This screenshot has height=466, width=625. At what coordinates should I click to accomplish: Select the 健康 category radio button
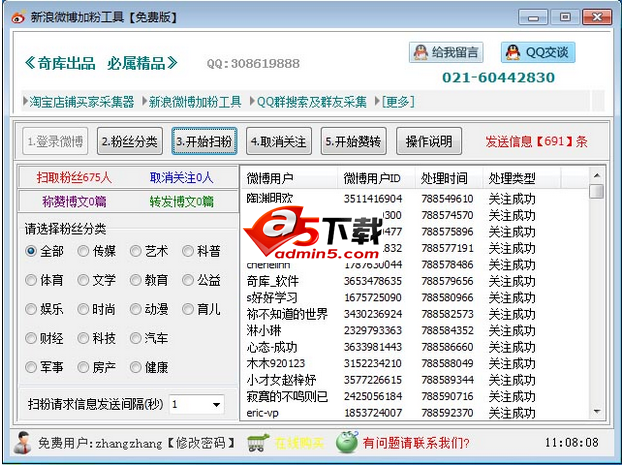pyautogui.click(x=136, y=367)
